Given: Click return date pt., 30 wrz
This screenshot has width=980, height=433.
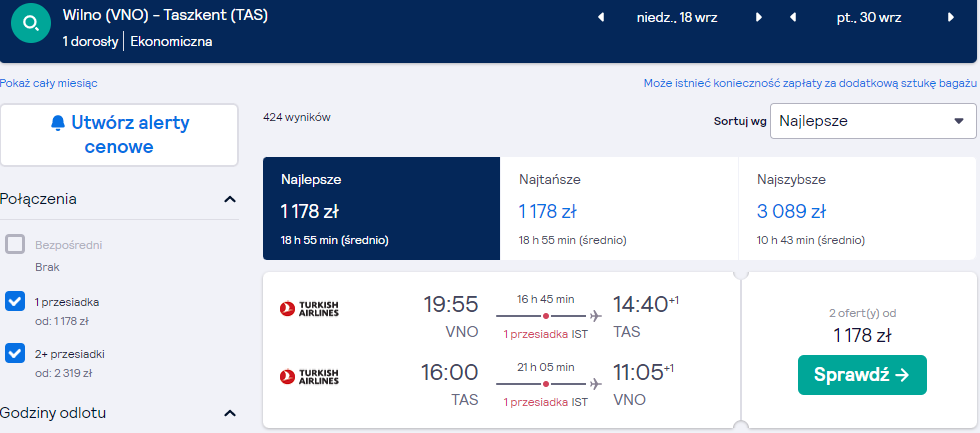Looking at the screenshot, I should [x=869, y=17].
